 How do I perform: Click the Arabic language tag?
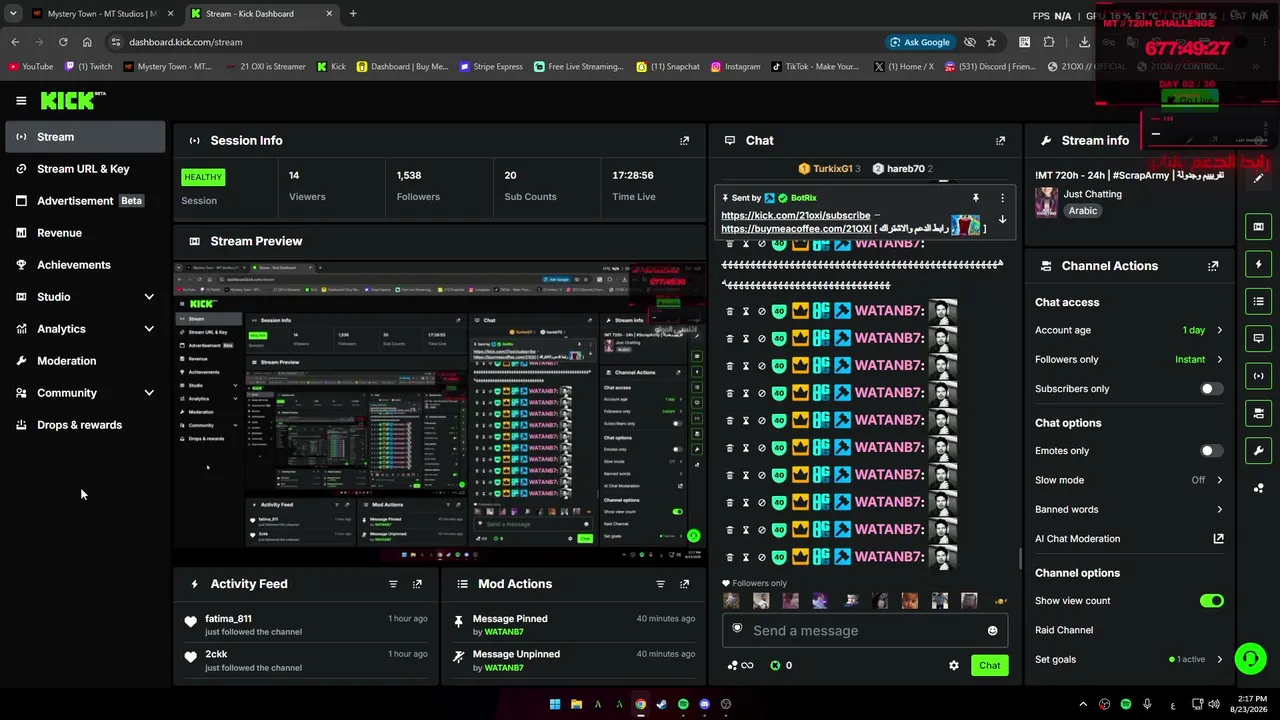(1083, 211)
